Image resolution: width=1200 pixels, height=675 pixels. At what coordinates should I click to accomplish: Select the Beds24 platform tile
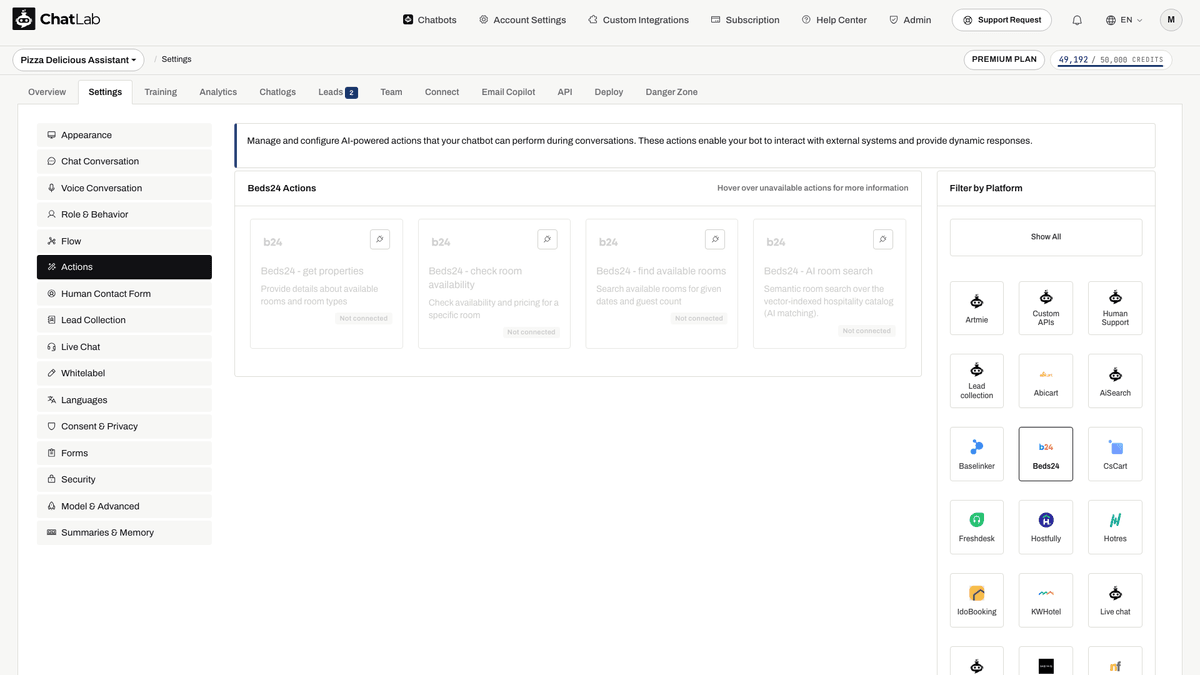coord(1046,454)
